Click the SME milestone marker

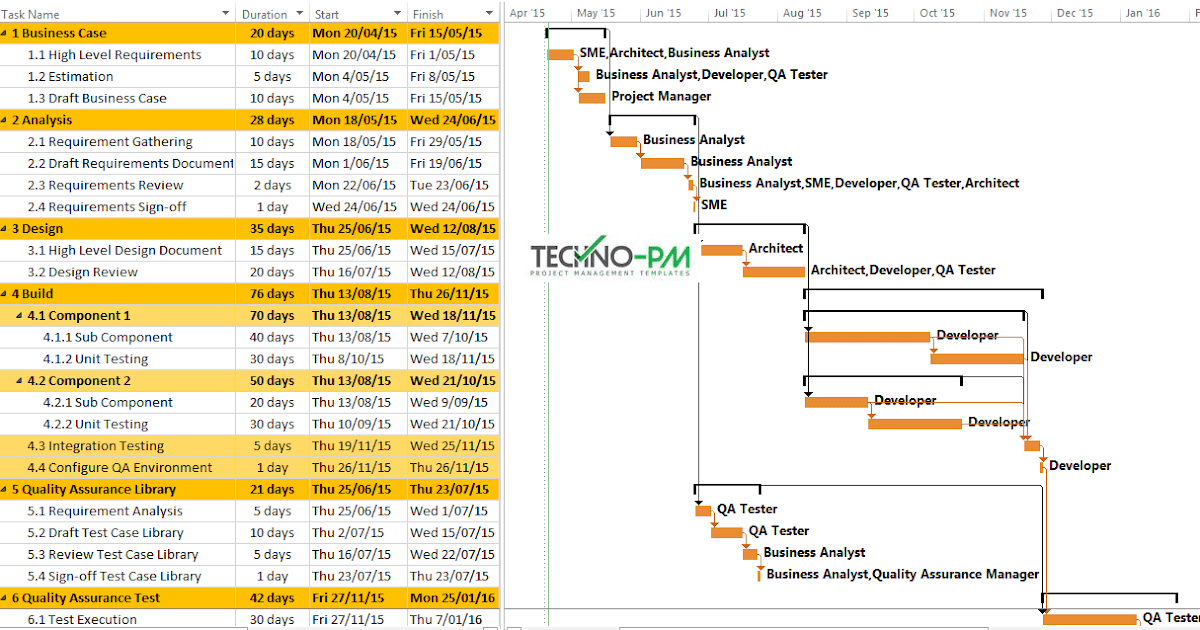tap(693, 204)
